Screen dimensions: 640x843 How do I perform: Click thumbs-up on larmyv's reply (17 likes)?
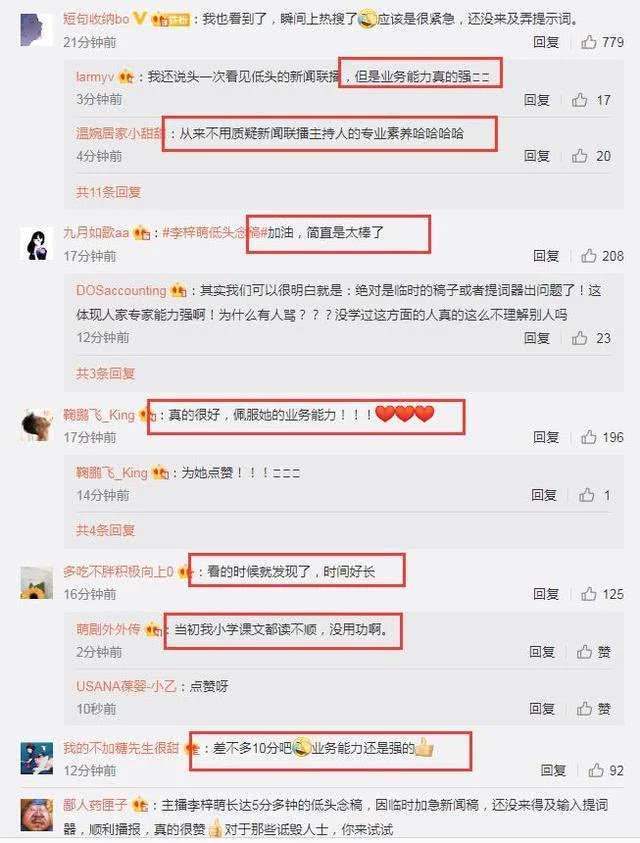click(x=579, y=99)
